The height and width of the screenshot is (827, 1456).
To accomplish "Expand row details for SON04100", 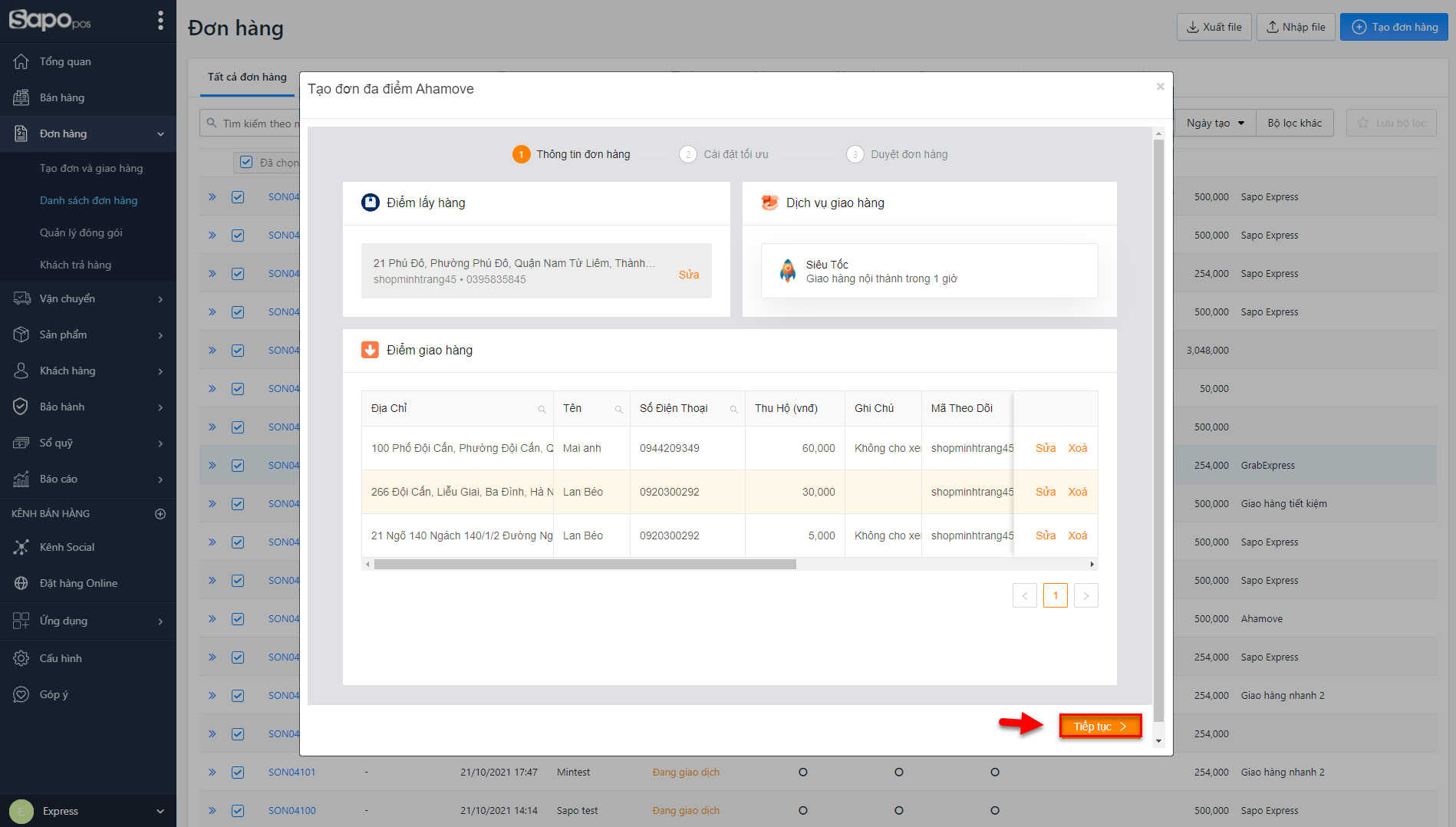I will tap(212, 810).
